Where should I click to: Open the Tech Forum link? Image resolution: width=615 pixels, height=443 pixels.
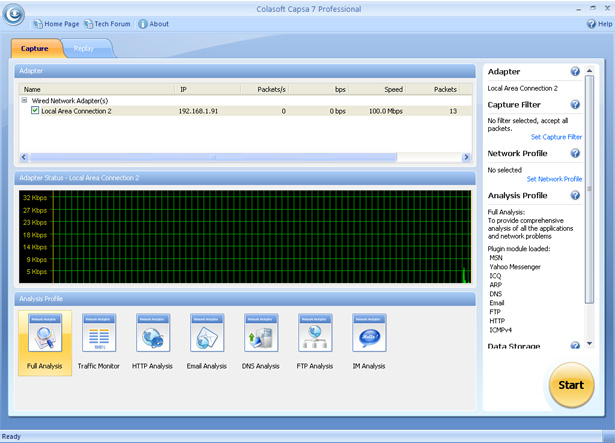(x=107, y=24)
